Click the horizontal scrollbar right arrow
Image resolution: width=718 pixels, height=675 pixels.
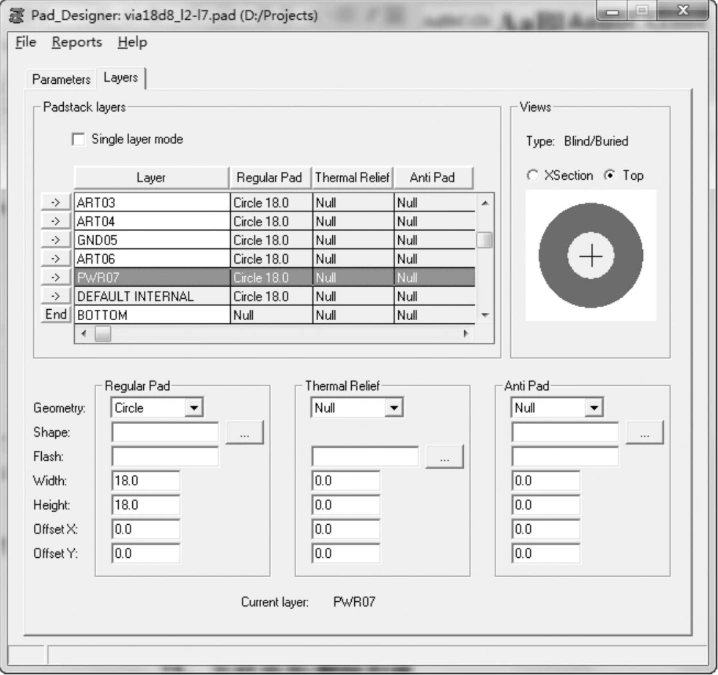coord(466,334)
